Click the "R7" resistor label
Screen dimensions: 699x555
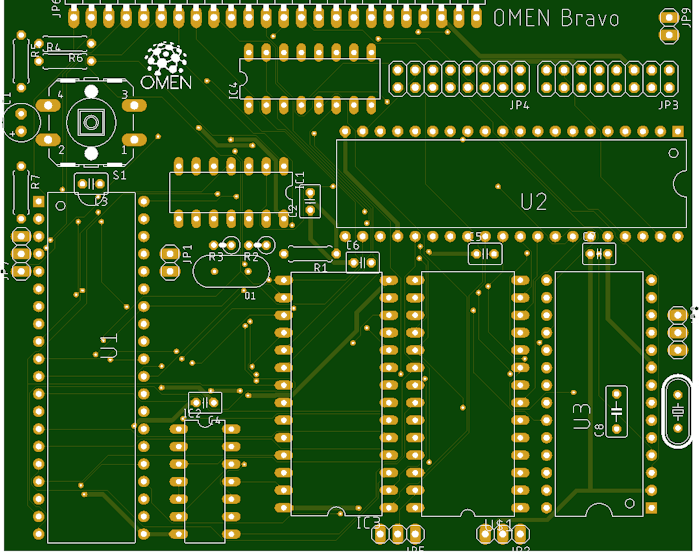pos(35,181)
